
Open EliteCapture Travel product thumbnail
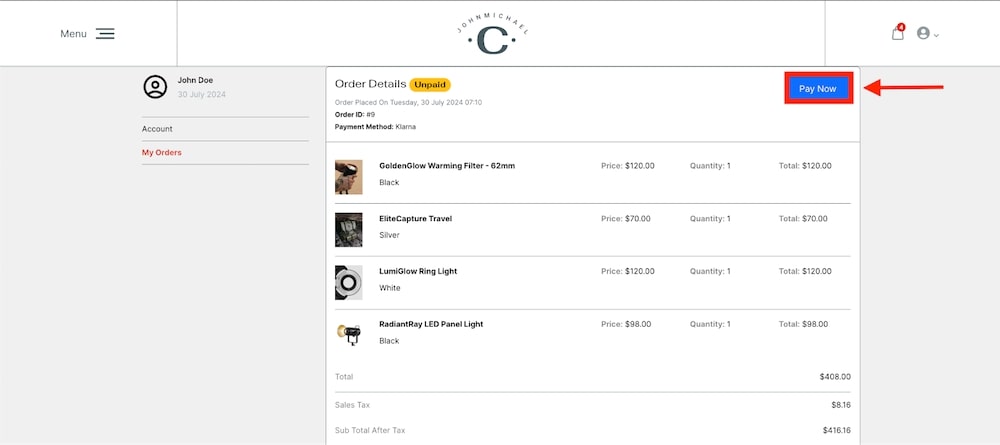tap(348, 230)
